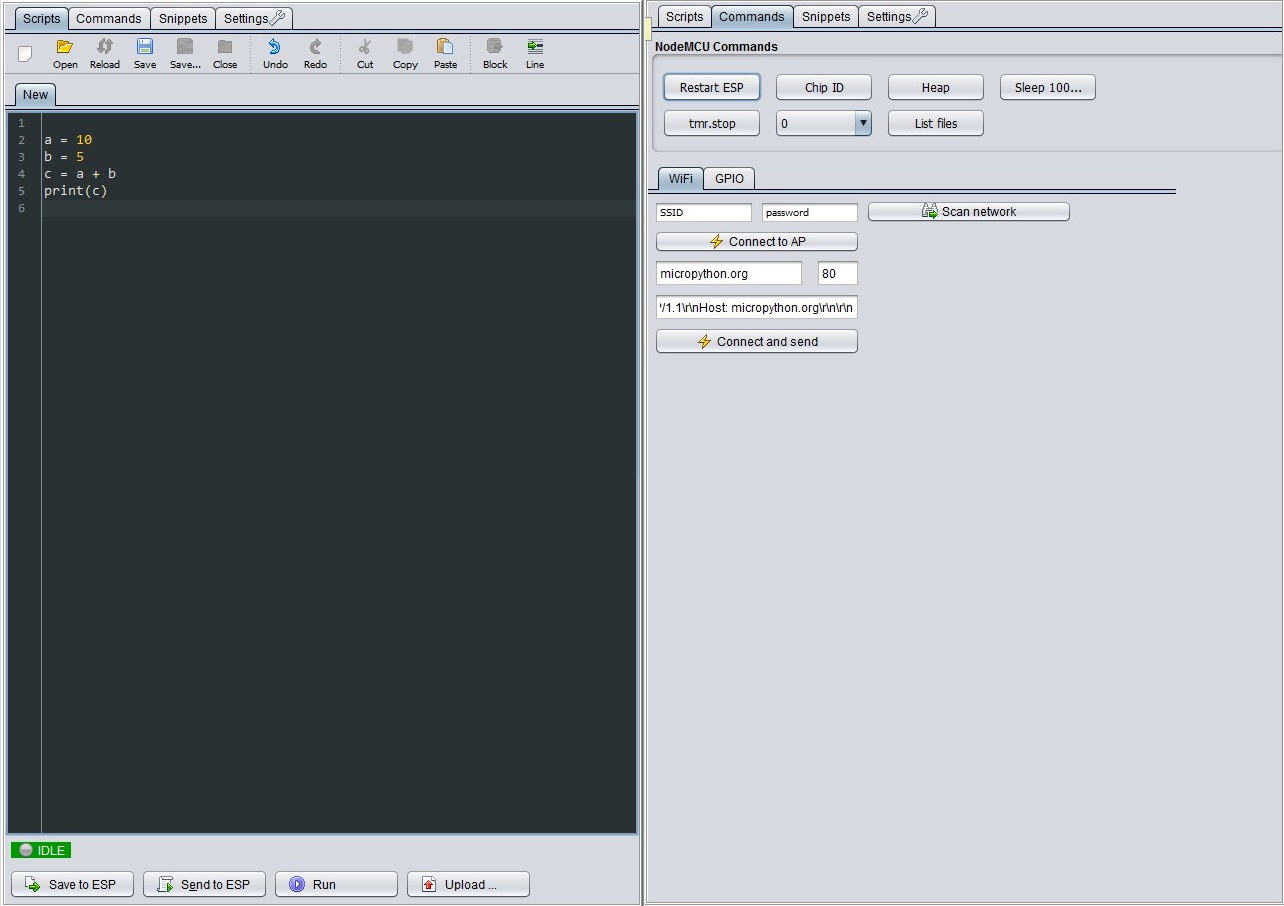Open the Settings tab with wrench icon
The height and width of the screenshot is (906, 1284).
click(x=896, y=16)
